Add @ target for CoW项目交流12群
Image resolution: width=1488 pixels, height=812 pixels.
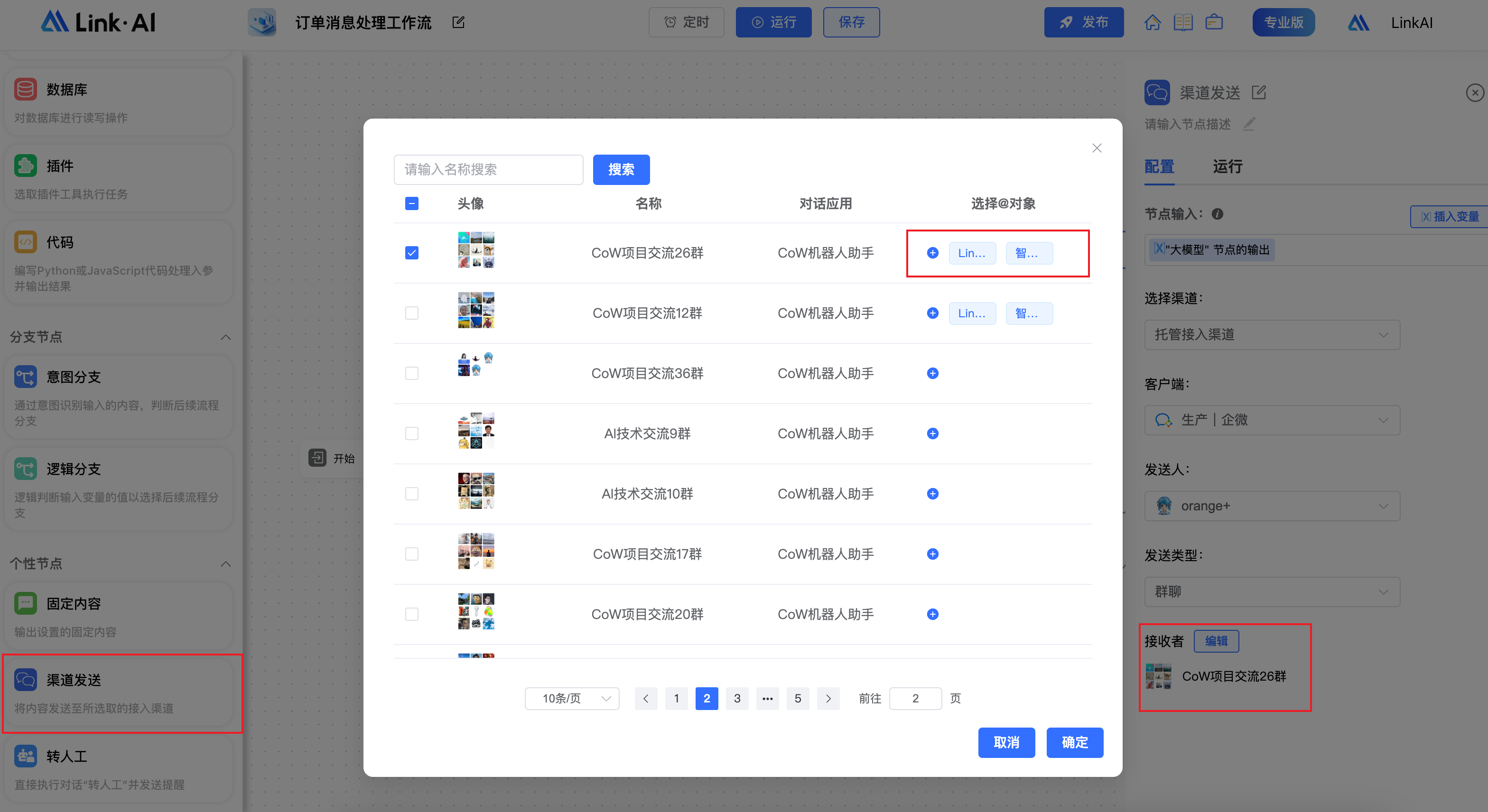(x=932, y=313)
